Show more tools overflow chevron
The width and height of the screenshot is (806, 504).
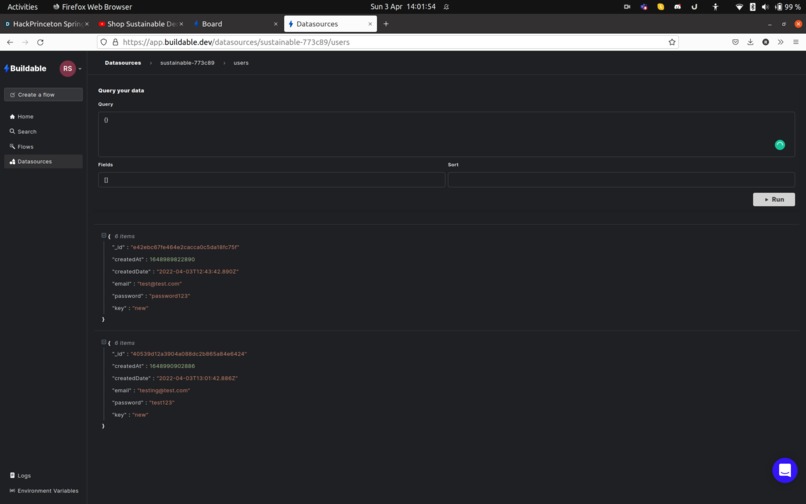pos(780,42)
